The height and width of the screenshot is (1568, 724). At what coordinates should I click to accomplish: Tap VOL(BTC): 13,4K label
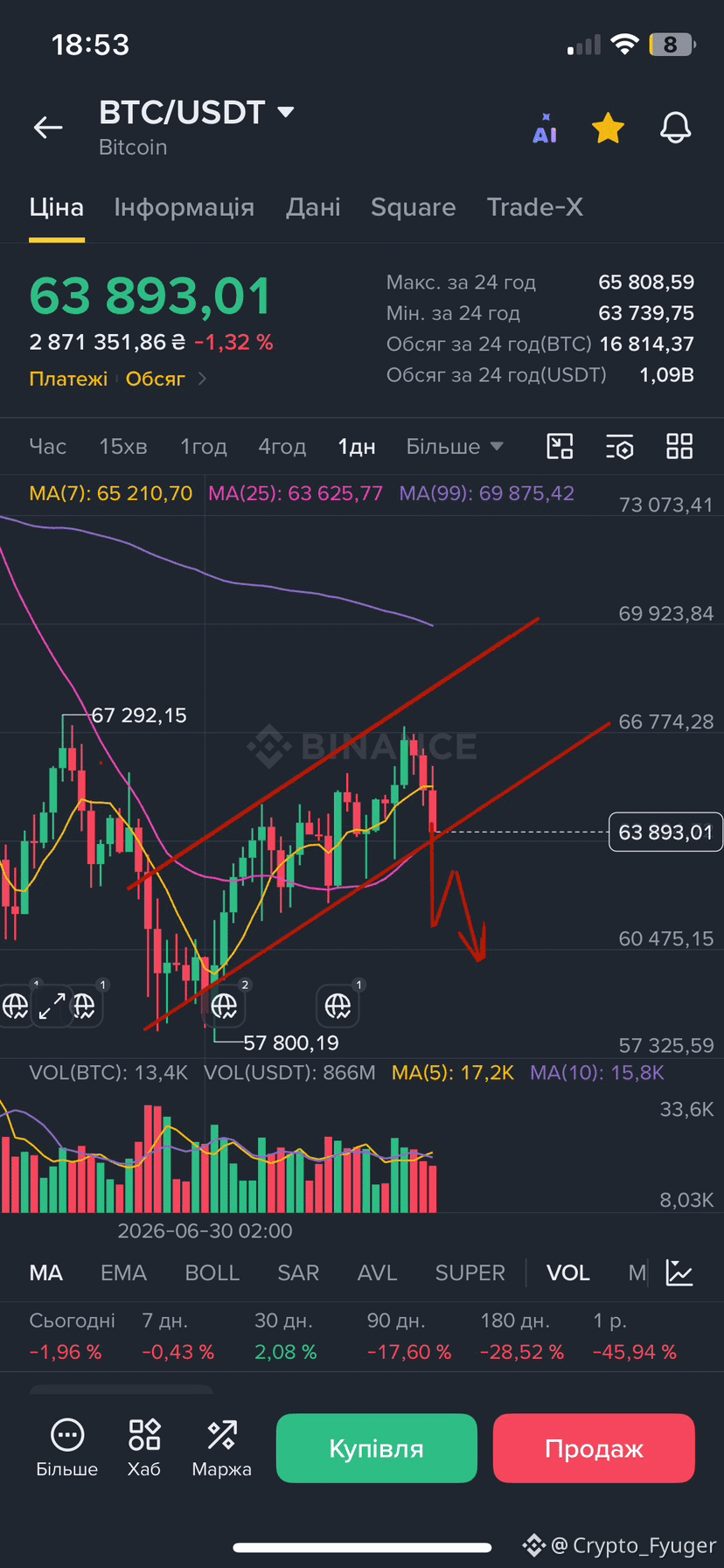click(108, 1073)
